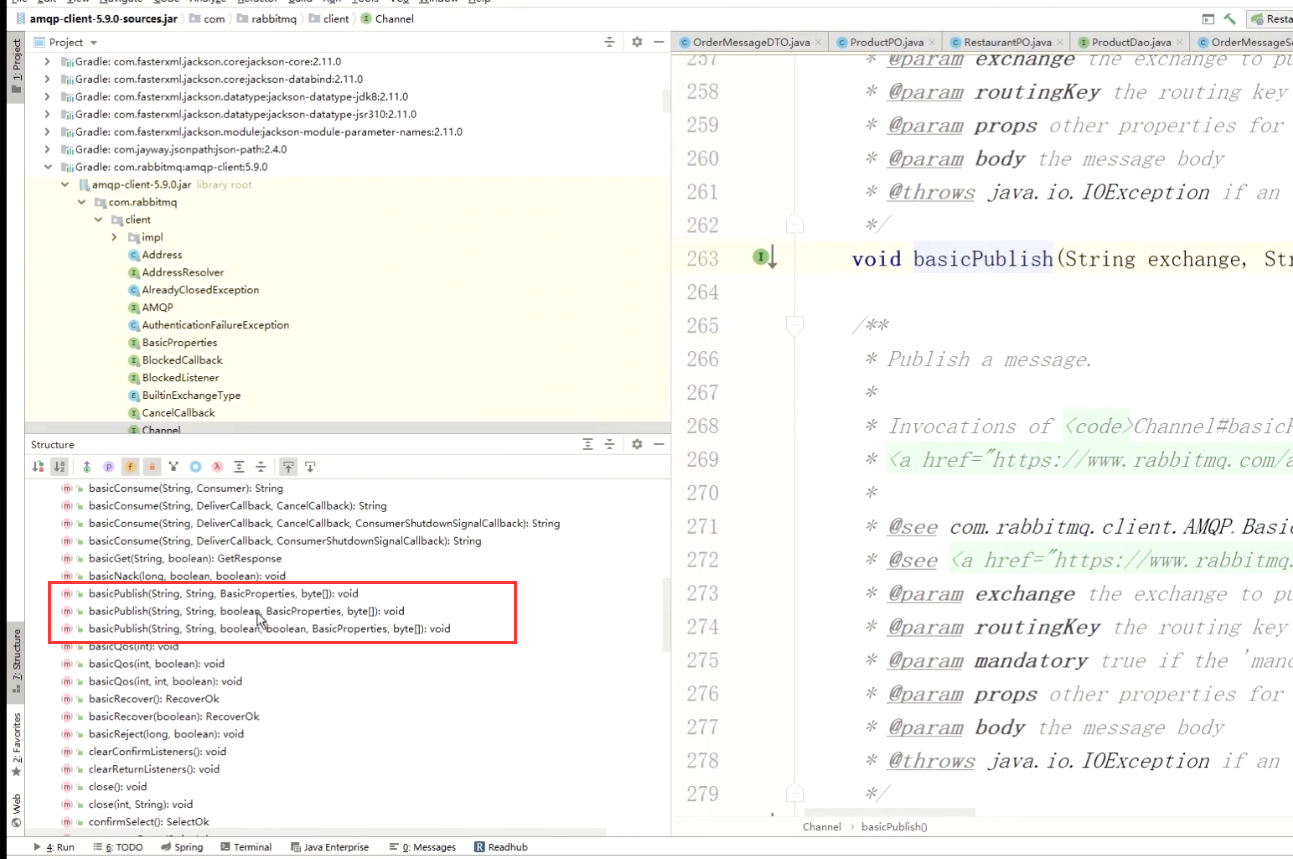Open the run configuration dropdown at top right
This screenshot has width=1293, height=859.
click(1269, 18)
